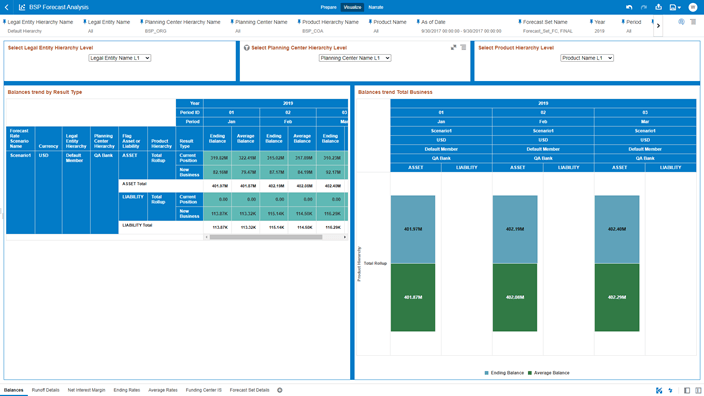Redo the last change
Screen dimensions: 704x396
pyautogui.click(x=643, y=7)
